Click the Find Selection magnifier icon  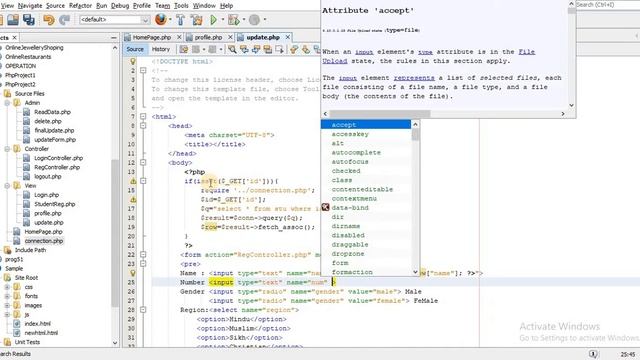232,49
